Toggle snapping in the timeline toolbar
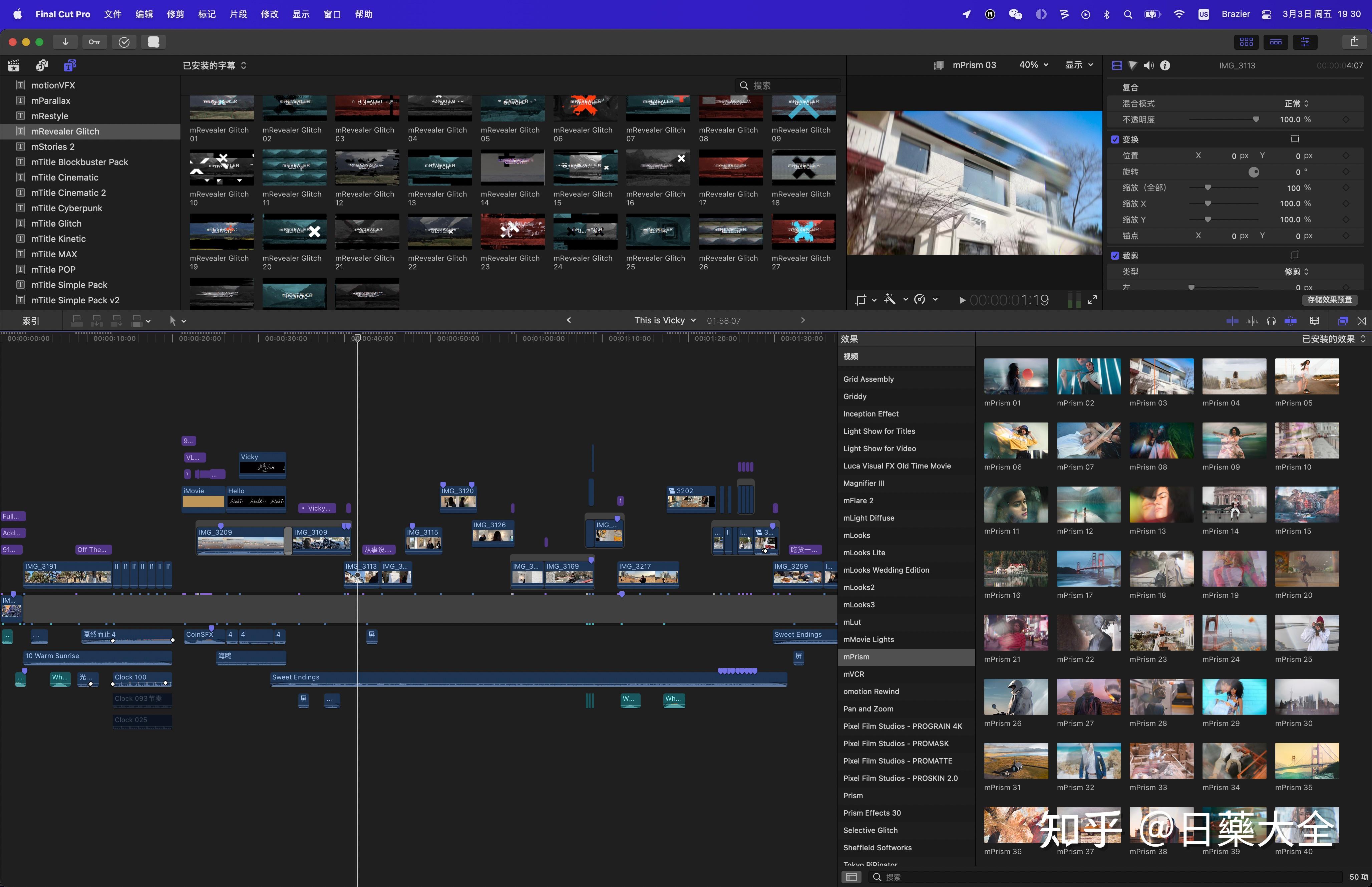 pos(1291,321)
